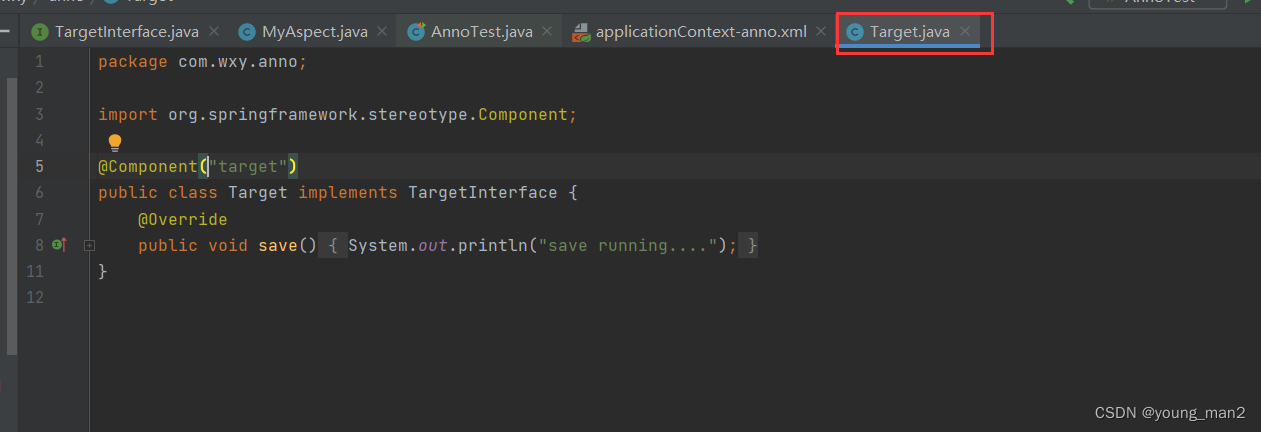The height and width of the screenshot is (432, 1261).
Task: Close the Target.java tab
Action: tap(965, 32)
